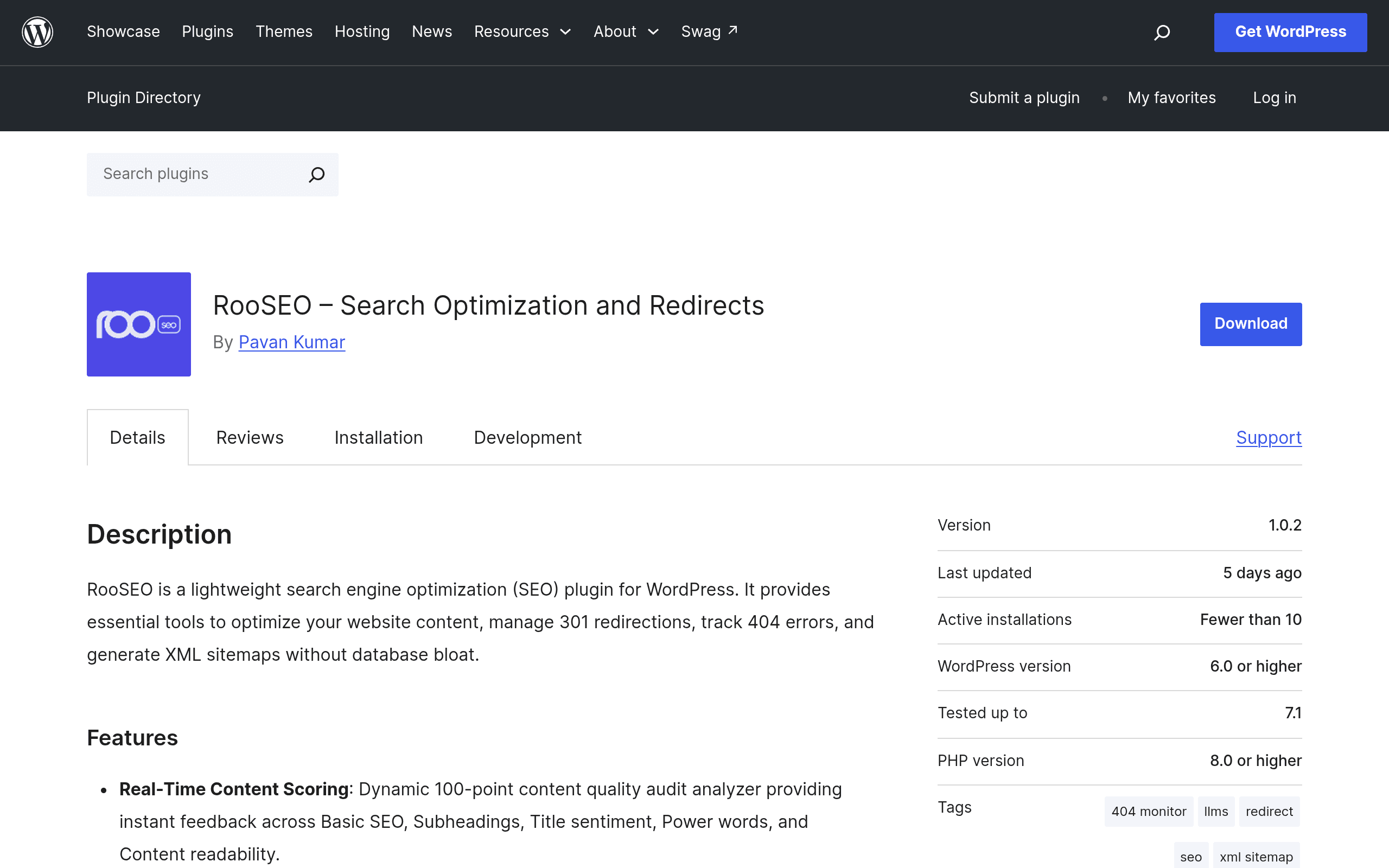Click the xml sitemap tag

1256,857
